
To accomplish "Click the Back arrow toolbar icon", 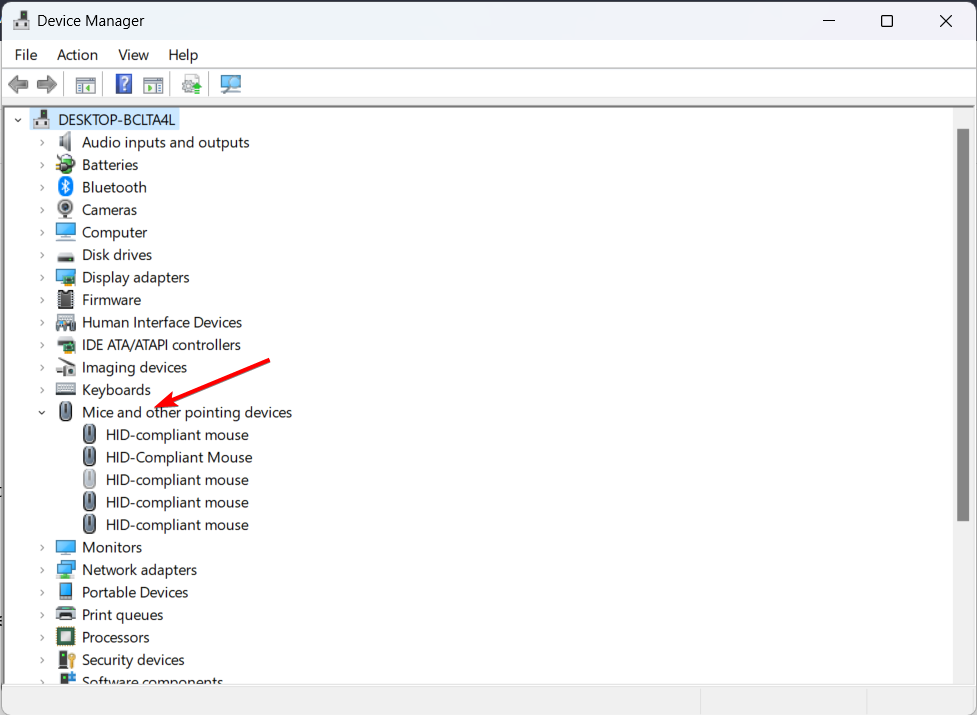I will (19, 84).
